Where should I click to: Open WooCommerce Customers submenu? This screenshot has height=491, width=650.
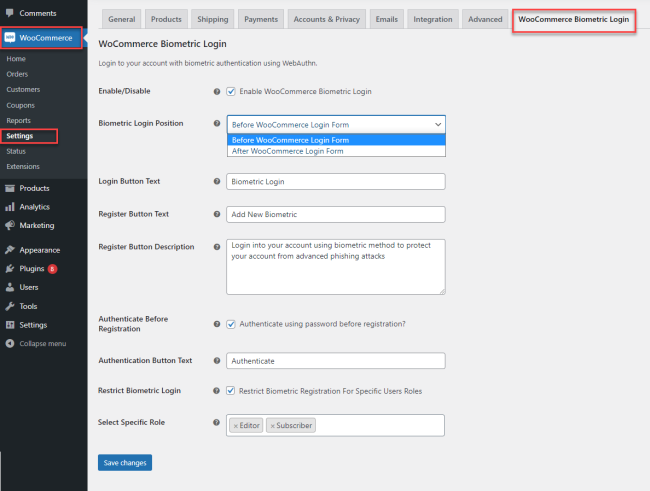coord(23,89)
